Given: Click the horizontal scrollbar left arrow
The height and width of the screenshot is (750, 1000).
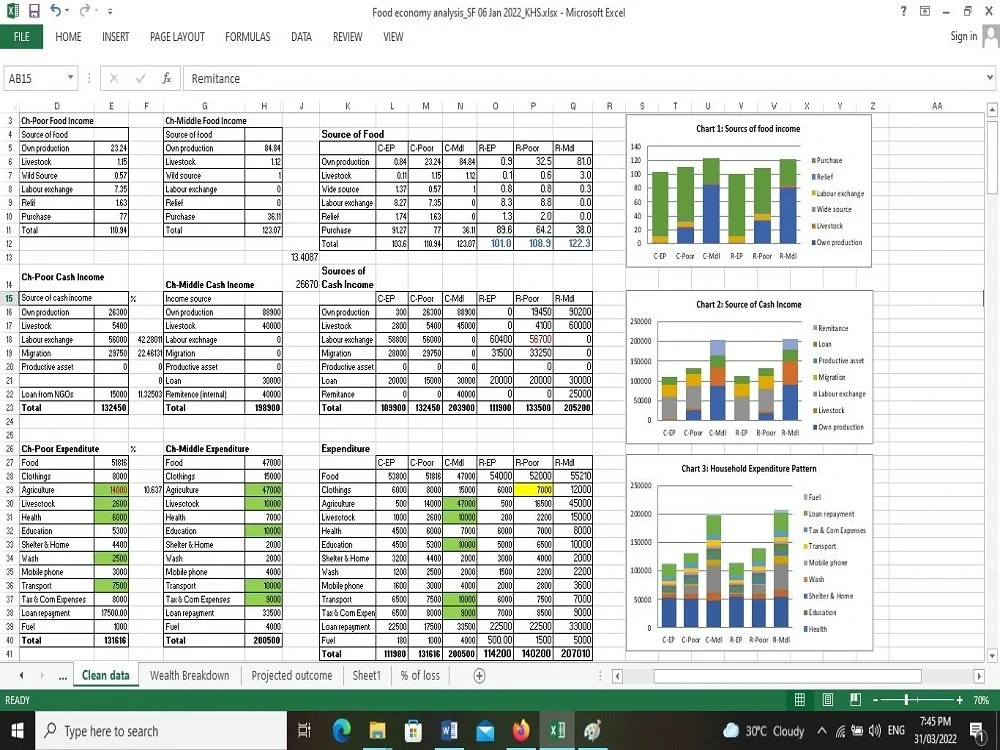Looking at the screenshot, I should (x=617, y=675).
